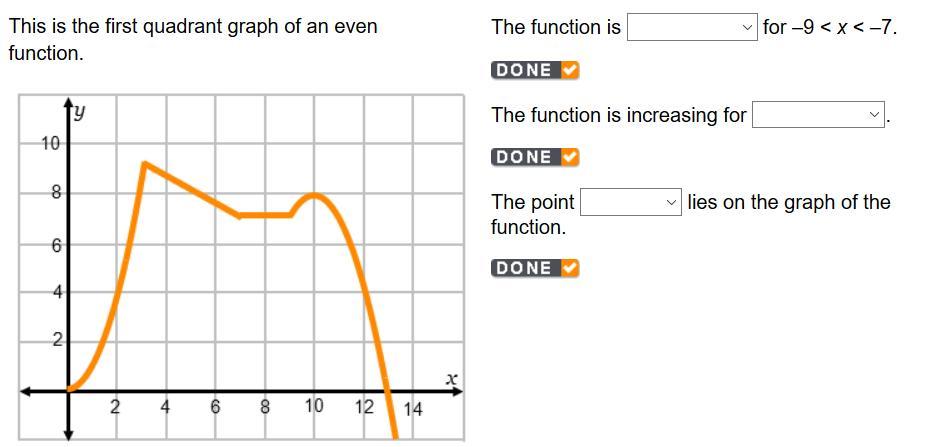Click the orange checkmark on second DONE
This screenshot has width=927, height=447.
coord(569,157)
